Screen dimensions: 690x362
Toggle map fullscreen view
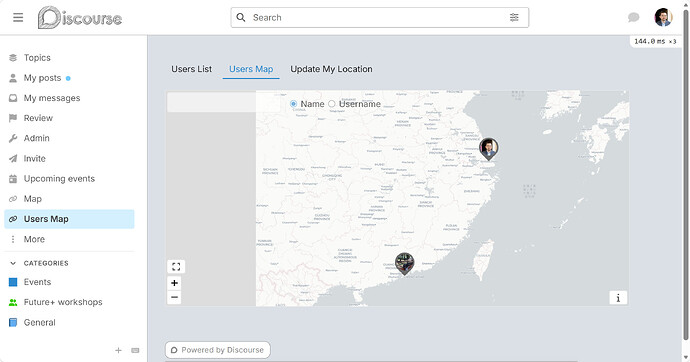click(x=176, y=267)
